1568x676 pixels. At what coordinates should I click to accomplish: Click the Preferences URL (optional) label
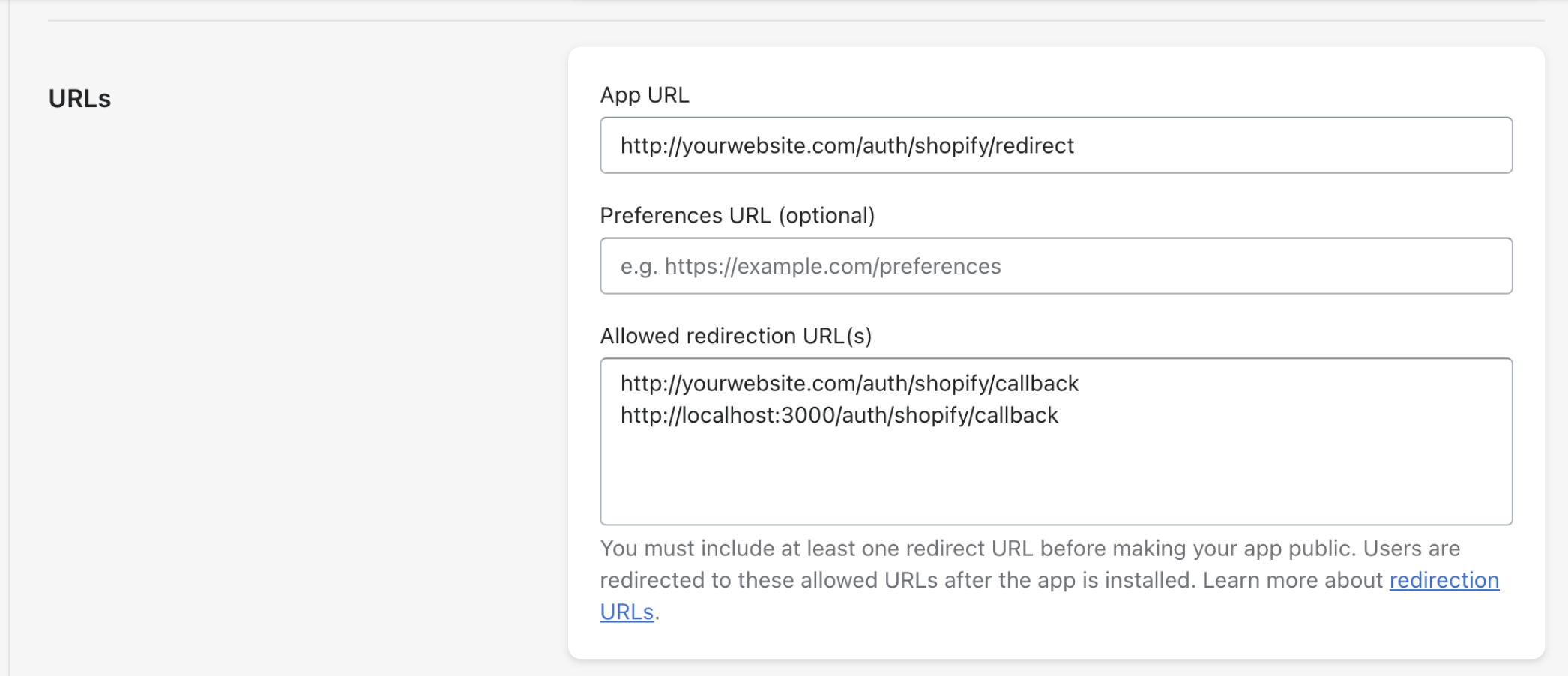coord(738,216)
